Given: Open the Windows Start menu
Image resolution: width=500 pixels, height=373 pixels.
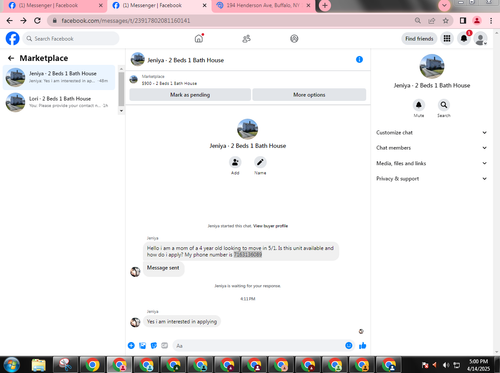Looking at the screenshot, I should (x=12, y=364).
